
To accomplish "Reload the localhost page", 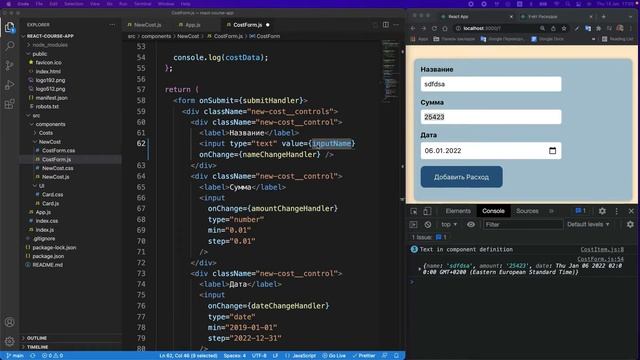I will pos(434,29).
